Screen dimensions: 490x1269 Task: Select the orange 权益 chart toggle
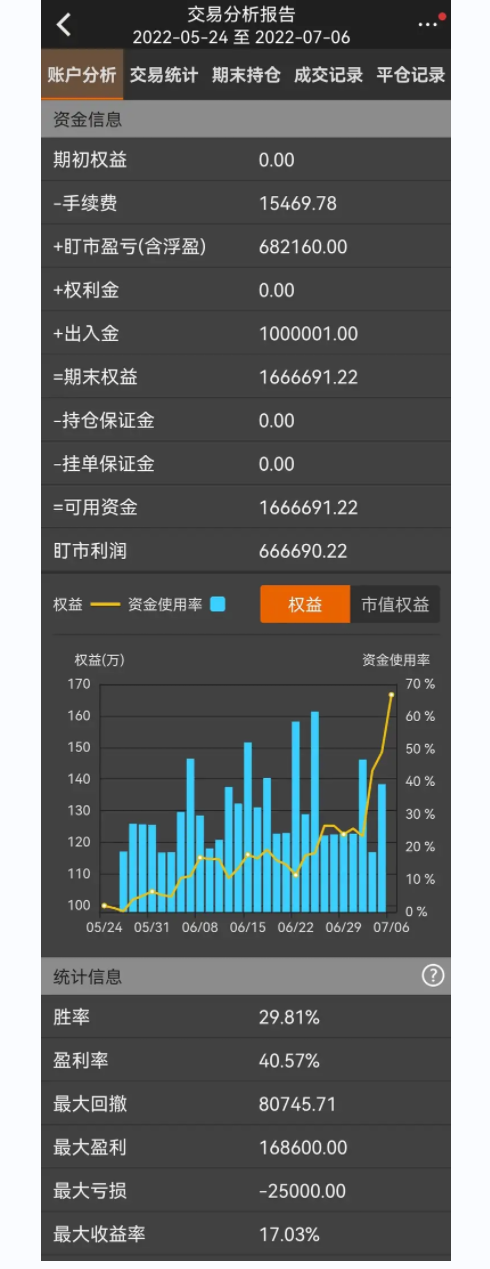[305, 605]
